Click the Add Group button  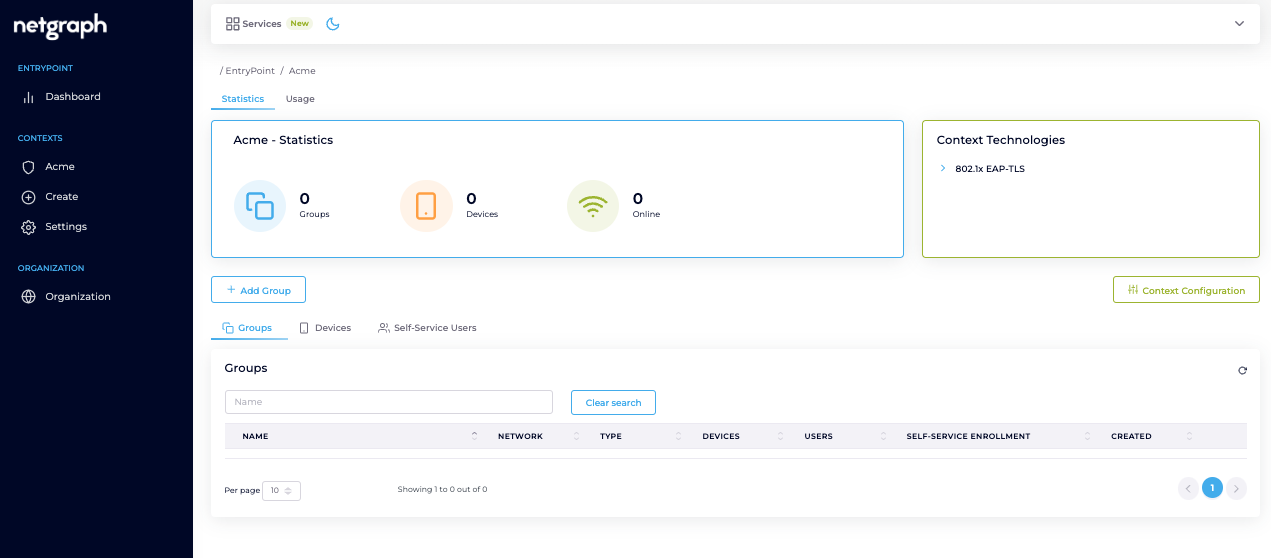(258, 290)
